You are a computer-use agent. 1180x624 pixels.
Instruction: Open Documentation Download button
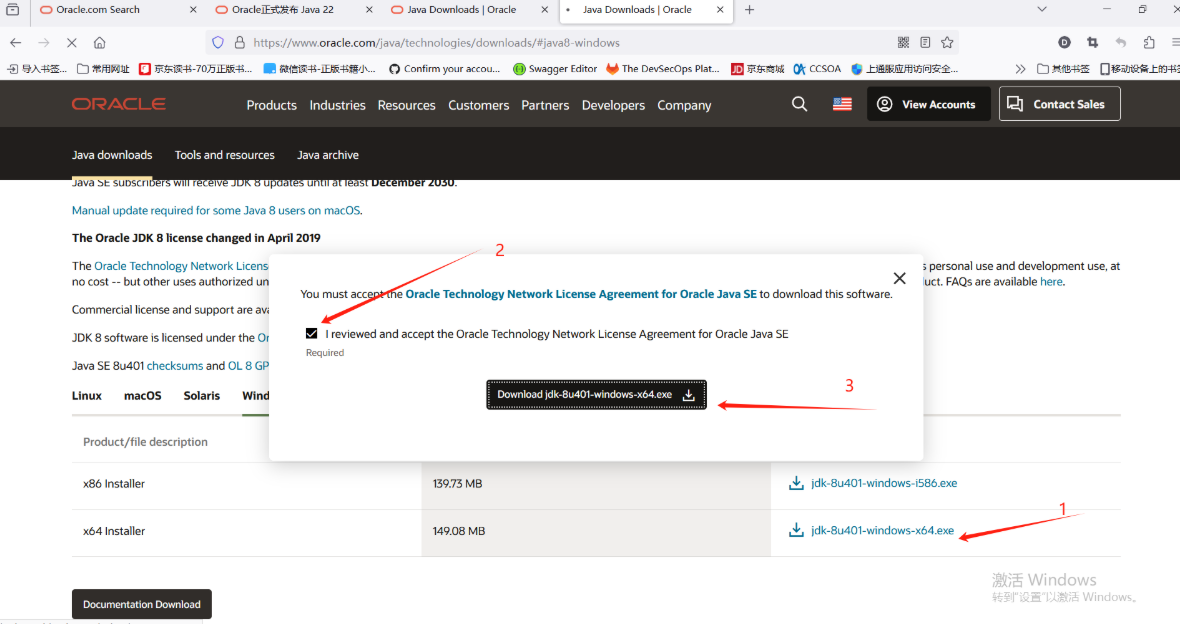pos(141,604)
